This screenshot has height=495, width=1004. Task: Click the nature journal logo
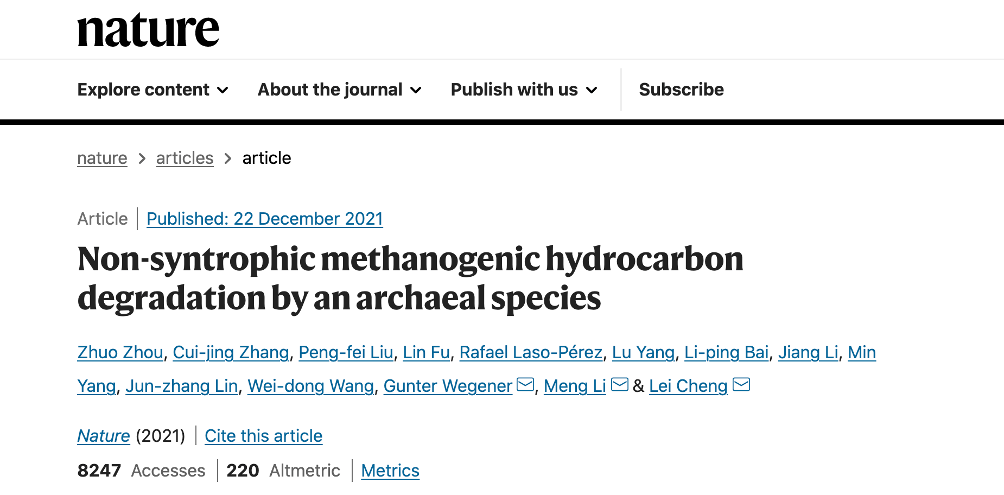tap(148, 30)
